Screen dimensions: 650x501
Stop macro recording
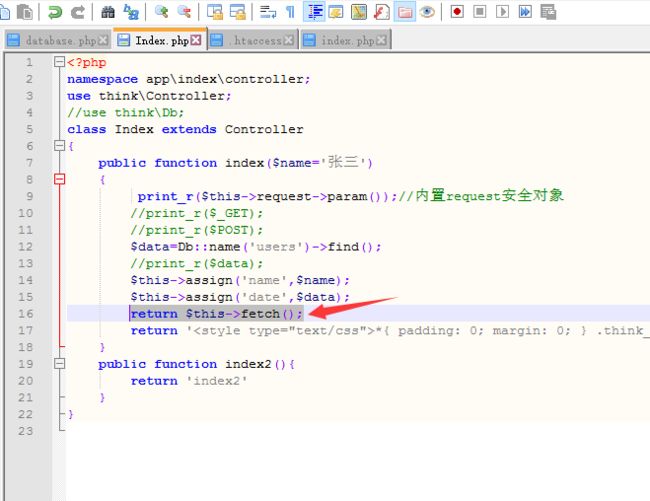(x=480, y=12)
